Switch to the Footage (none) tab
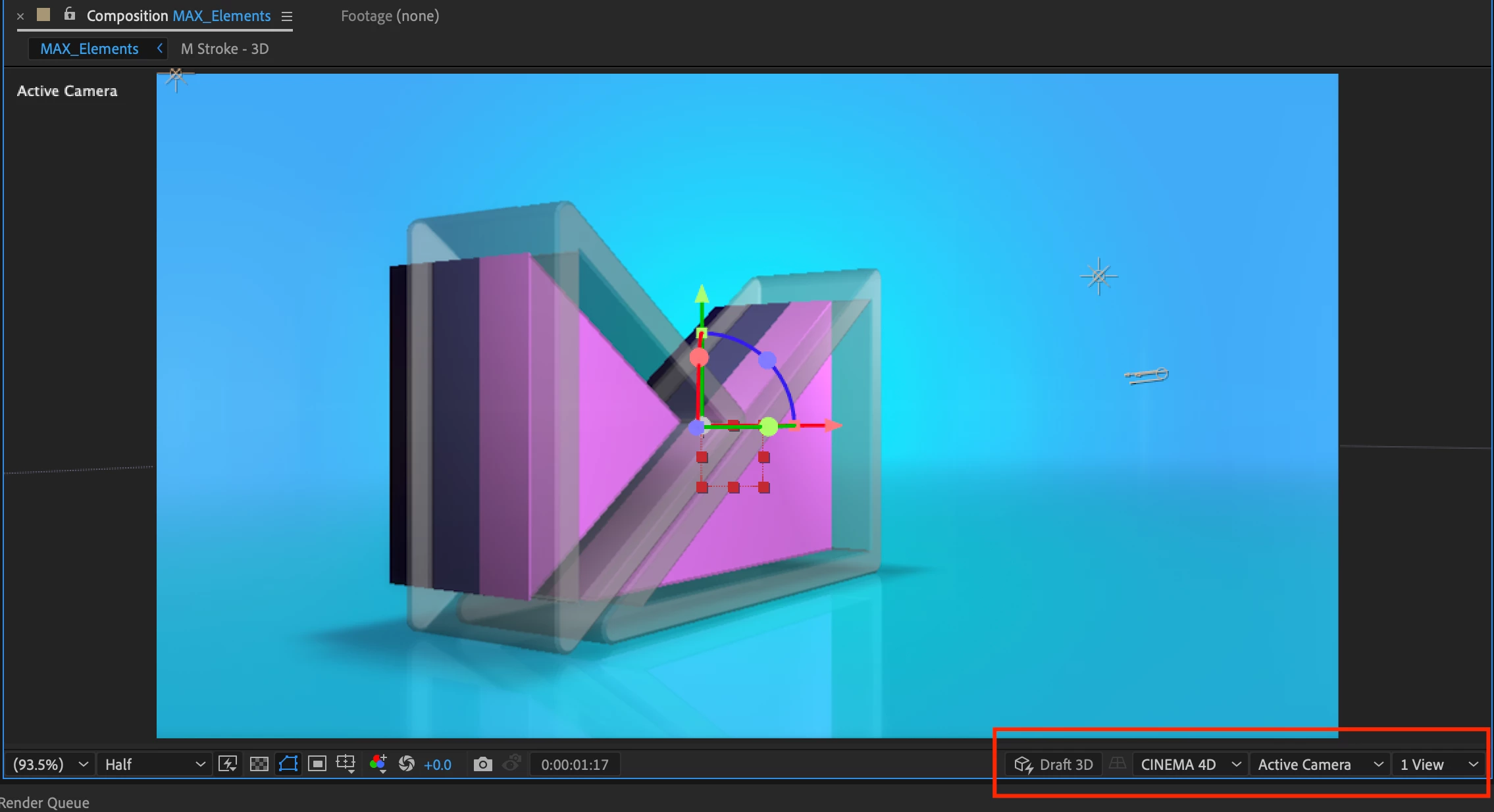 tap(390, 16)
